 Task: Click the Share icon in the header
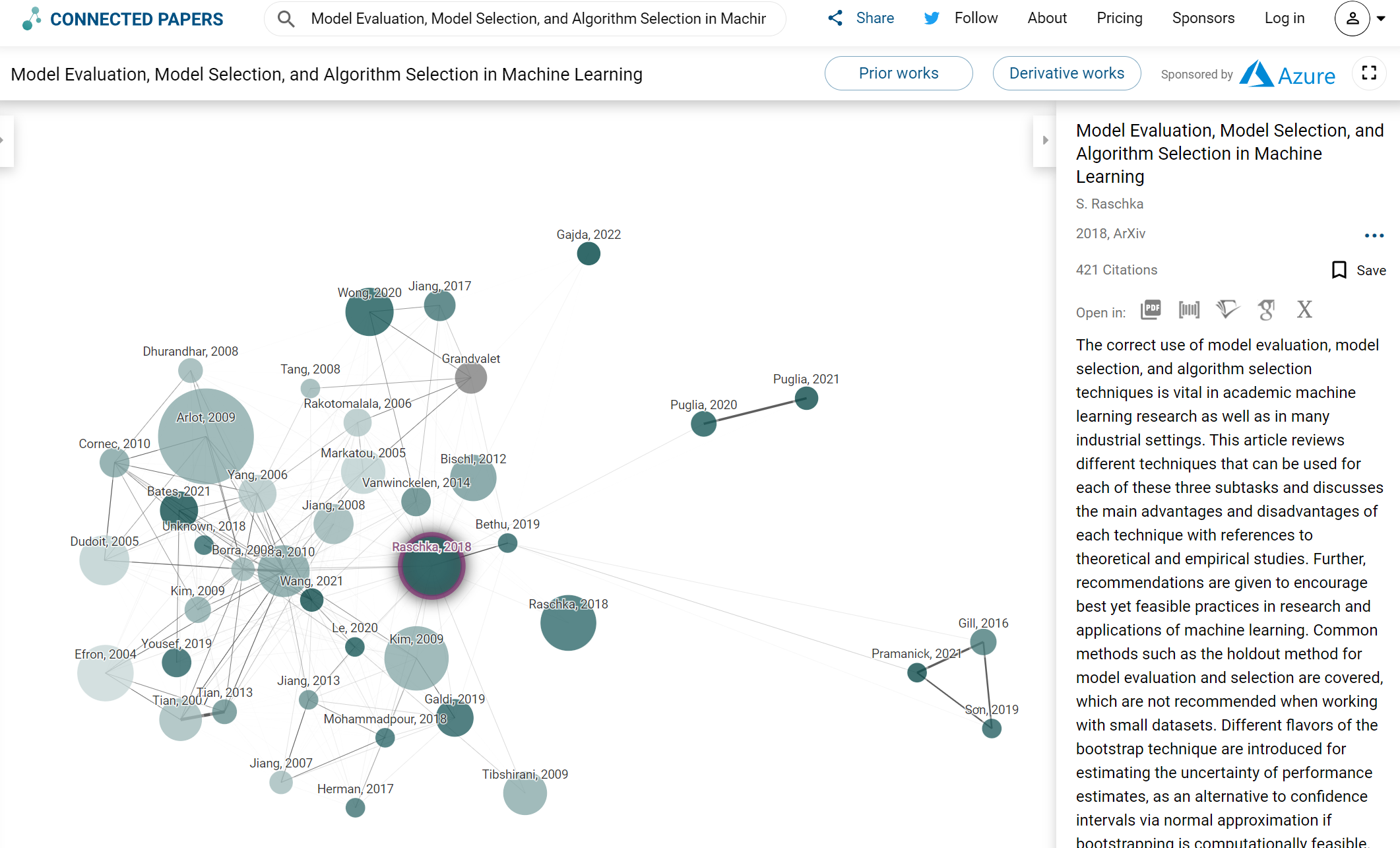coord(835,18)
